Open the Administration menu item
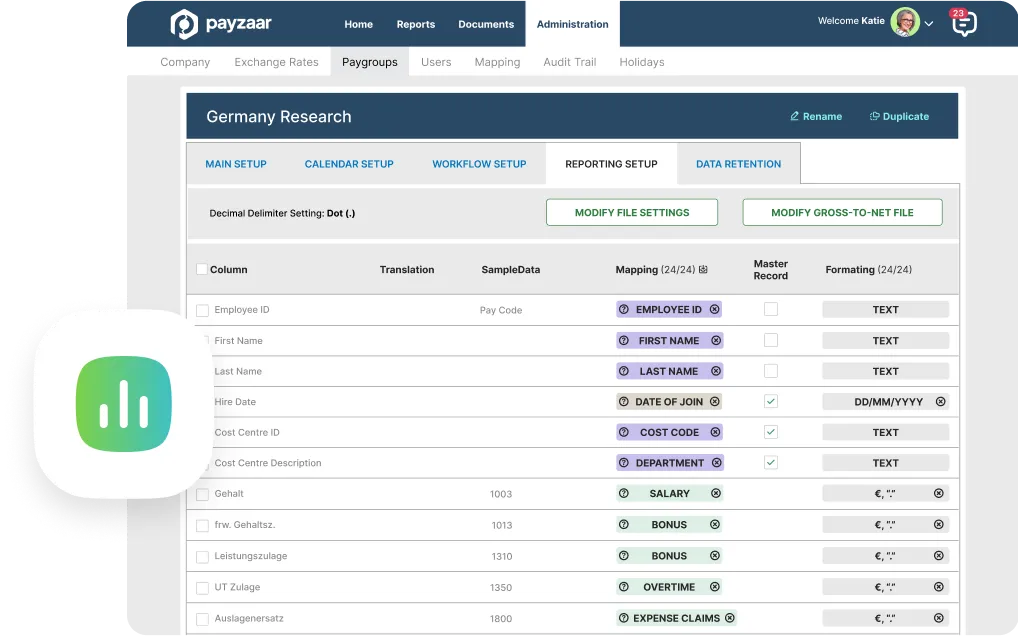Image resolution: width=1018 pixels, height=636 pixels. click(572, 23)
